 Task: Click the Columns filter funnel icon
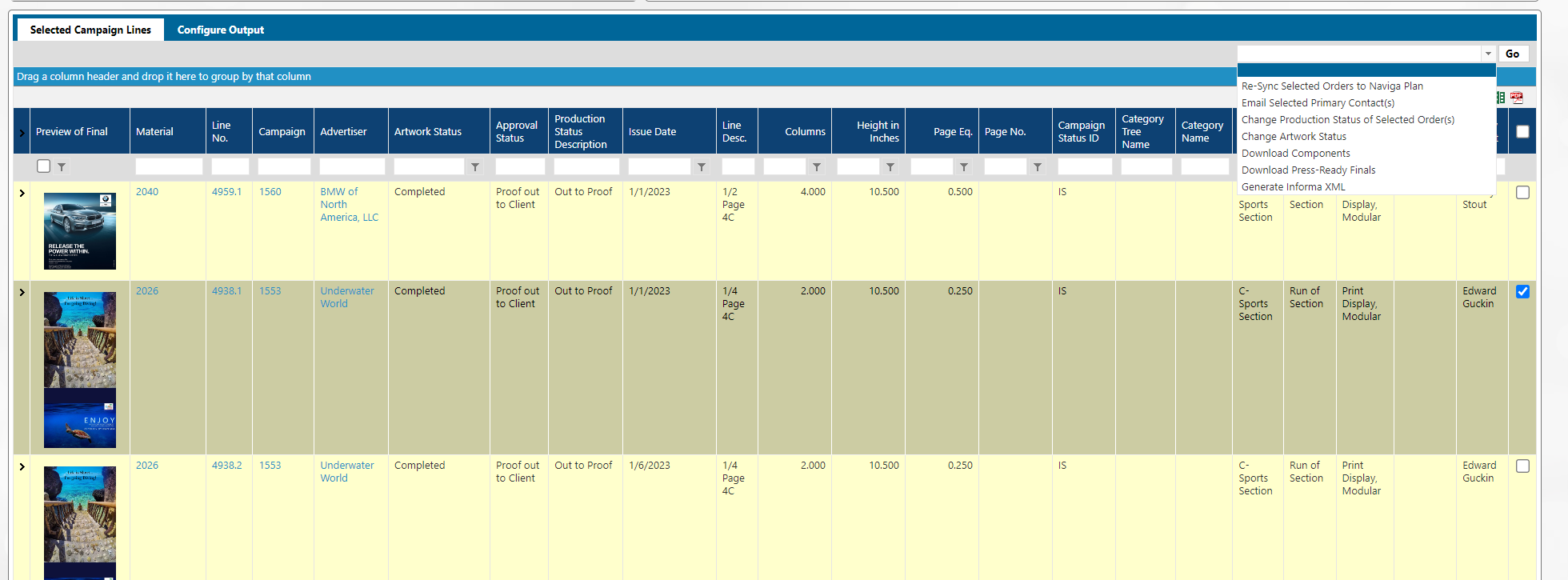coord(817,167)
